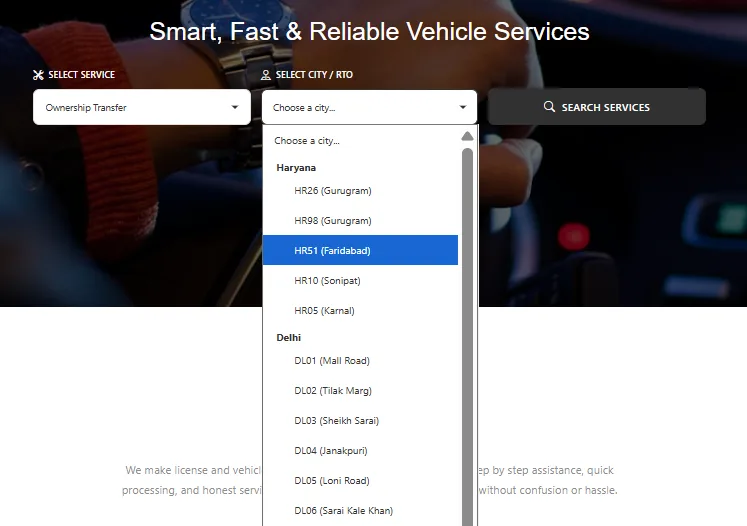Click the Select City / RTO combo box
747x526 pixels.
[369, 107]
